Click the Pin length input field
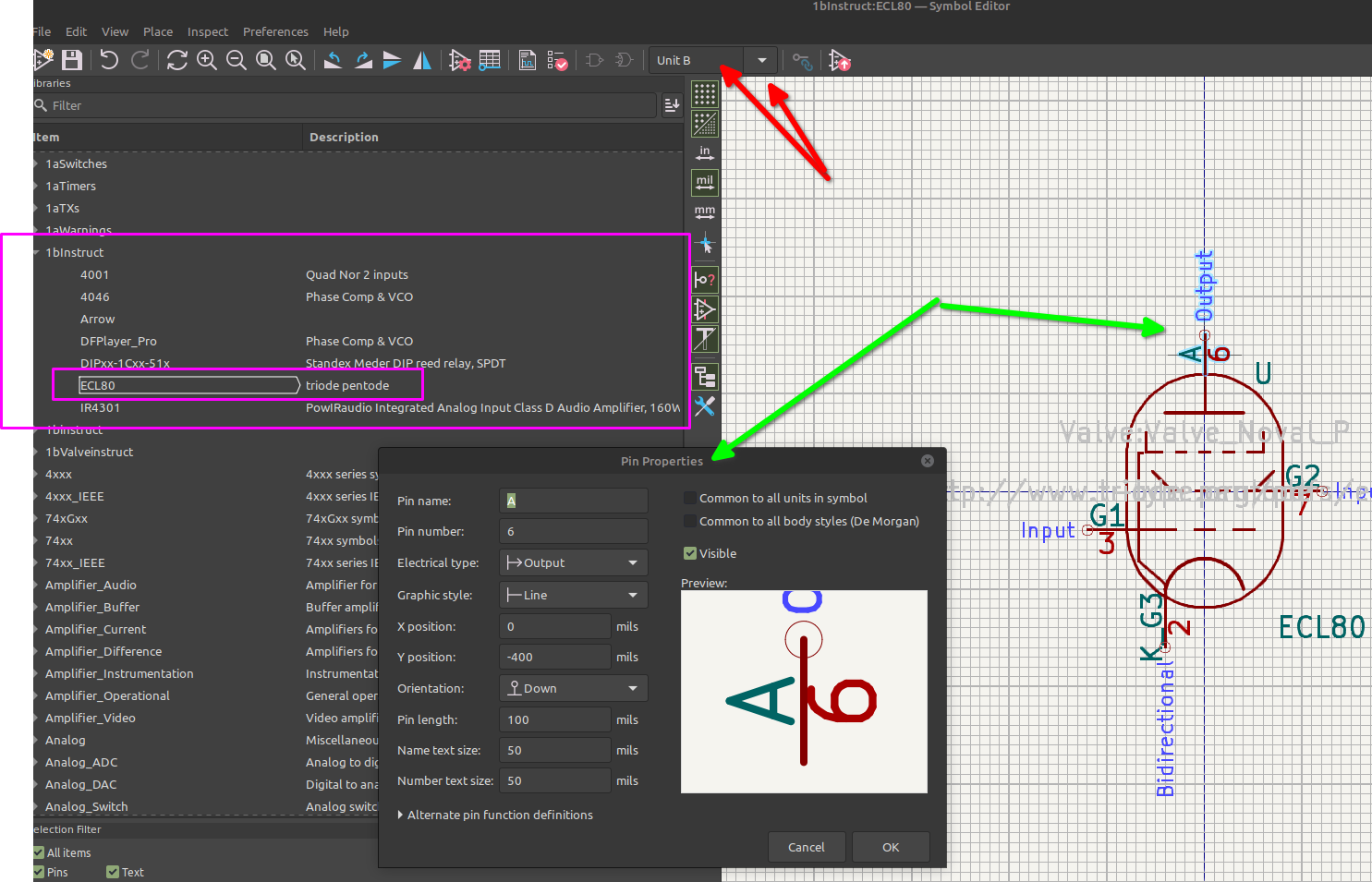The height and width of the screenshot is (882, 1372). [554, 719]
